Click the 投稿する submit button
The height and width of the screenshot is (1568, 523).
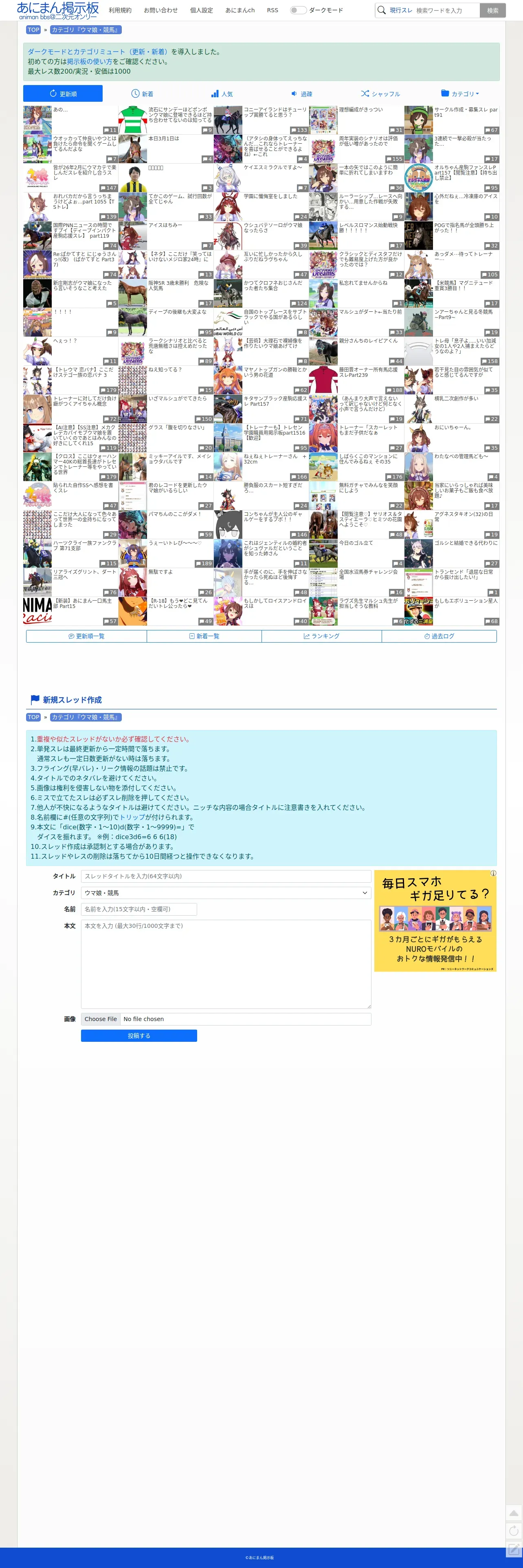pyautogui.click(x=139, y=1035)
